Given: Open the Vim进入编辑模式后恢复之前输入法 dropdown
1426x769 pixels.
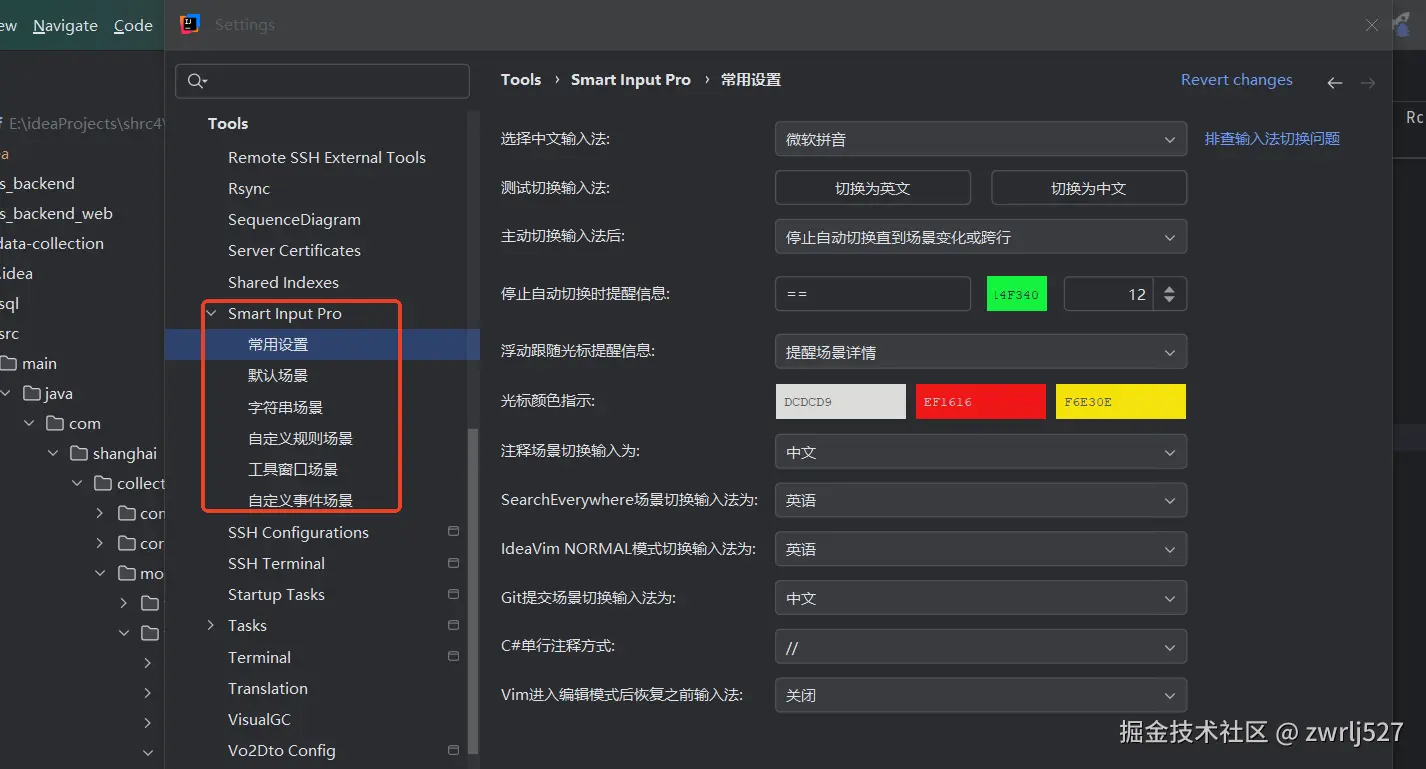Looking at the screenshot, I should click(x=981, y=695).
